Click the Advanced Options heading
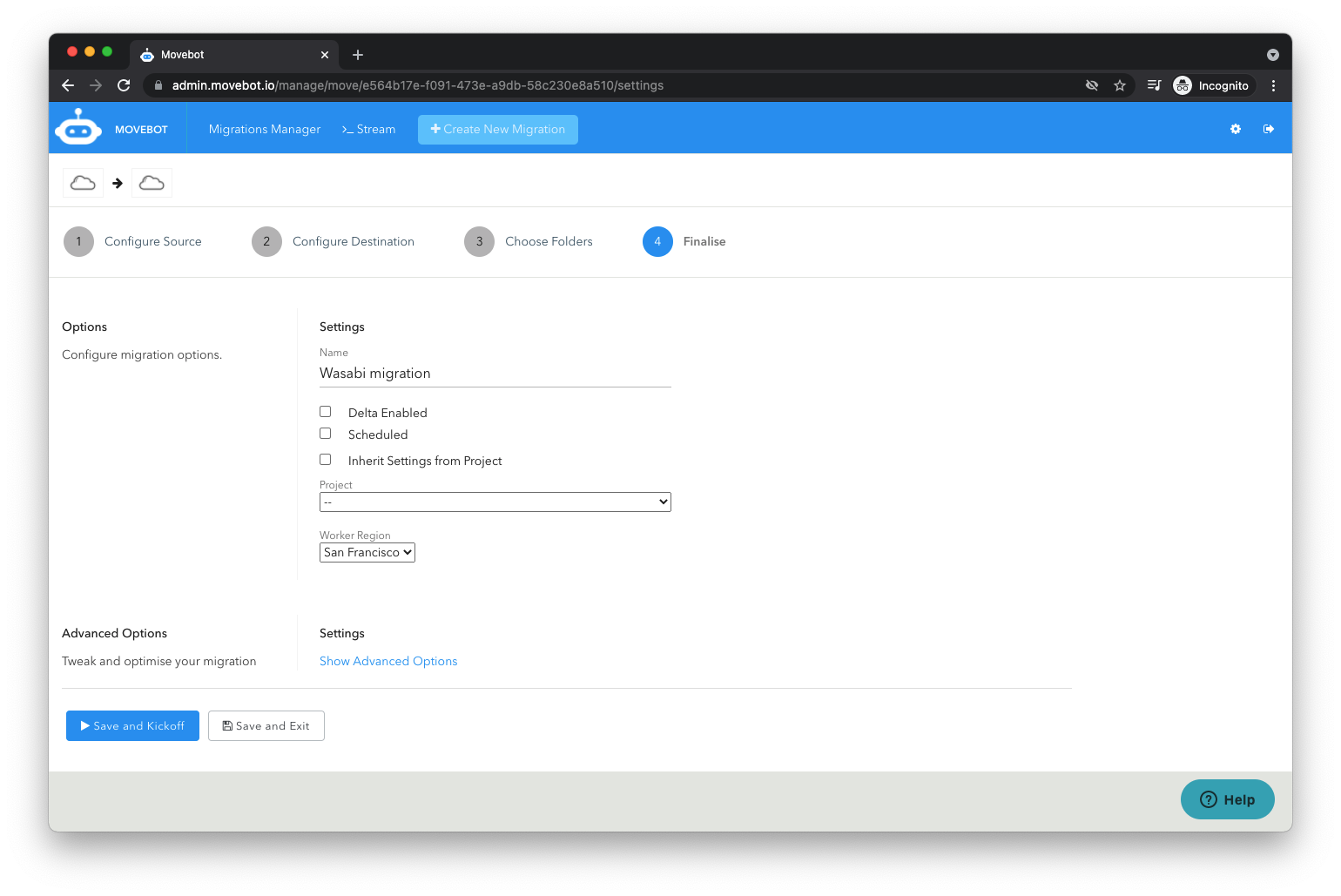 click(x=115, y=633)
